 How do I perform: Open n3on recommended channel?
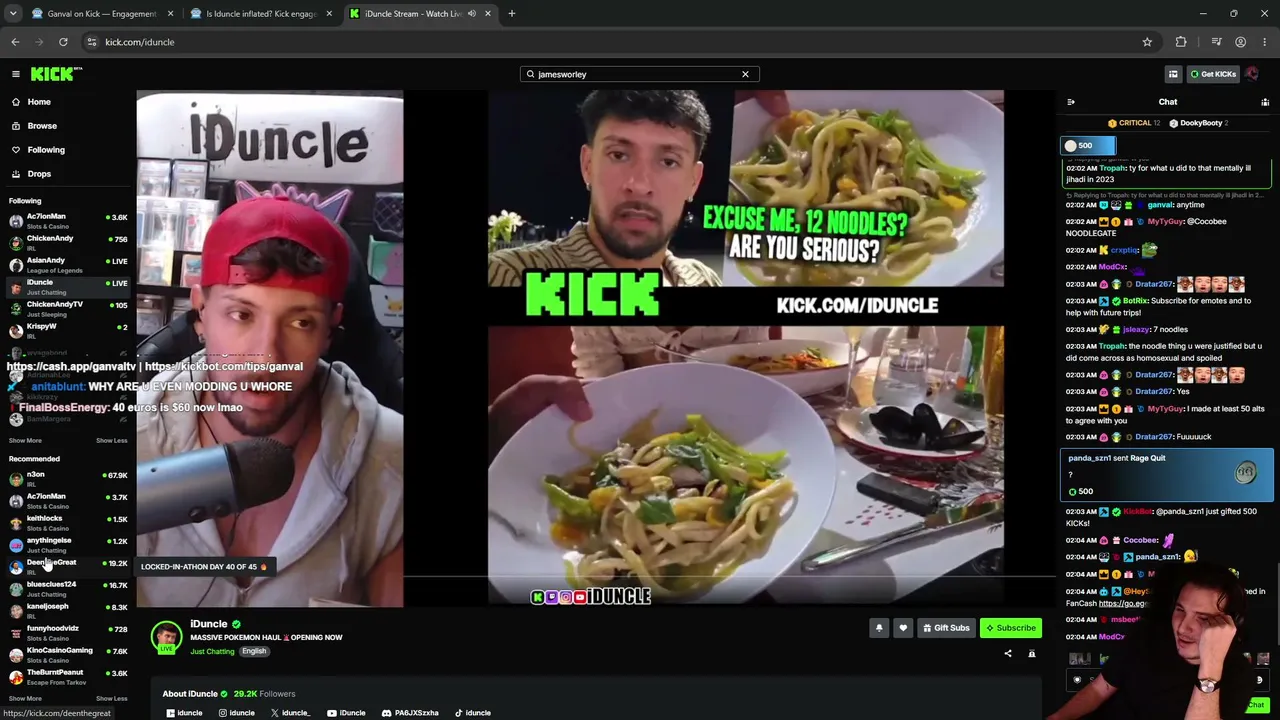(x=68, y=479)
